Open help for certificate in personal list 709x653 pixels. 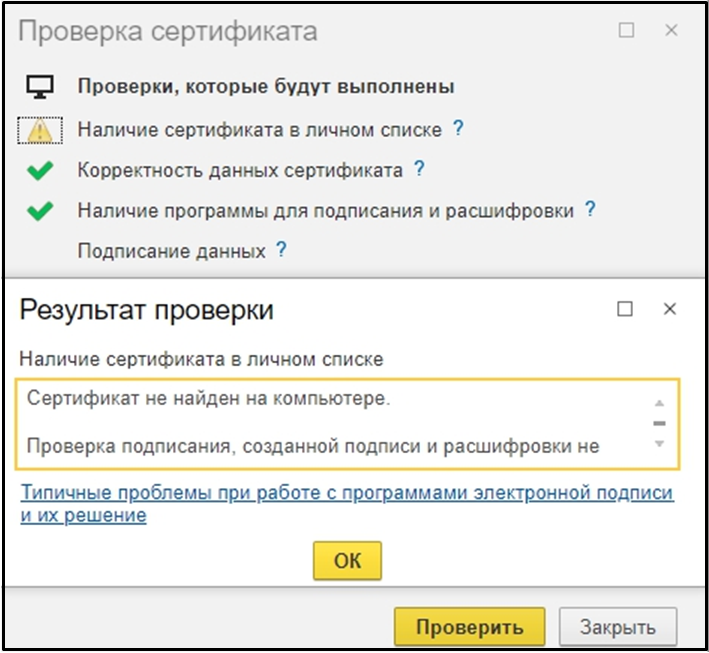click(x=458, y=128)
